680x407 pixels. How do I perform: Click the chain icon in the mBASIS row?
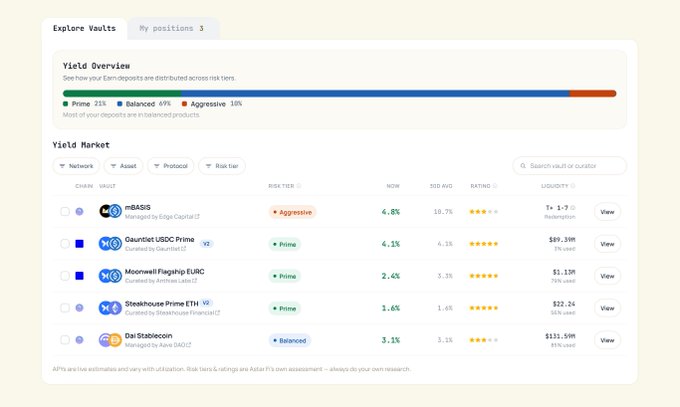[x=79, y=212]
